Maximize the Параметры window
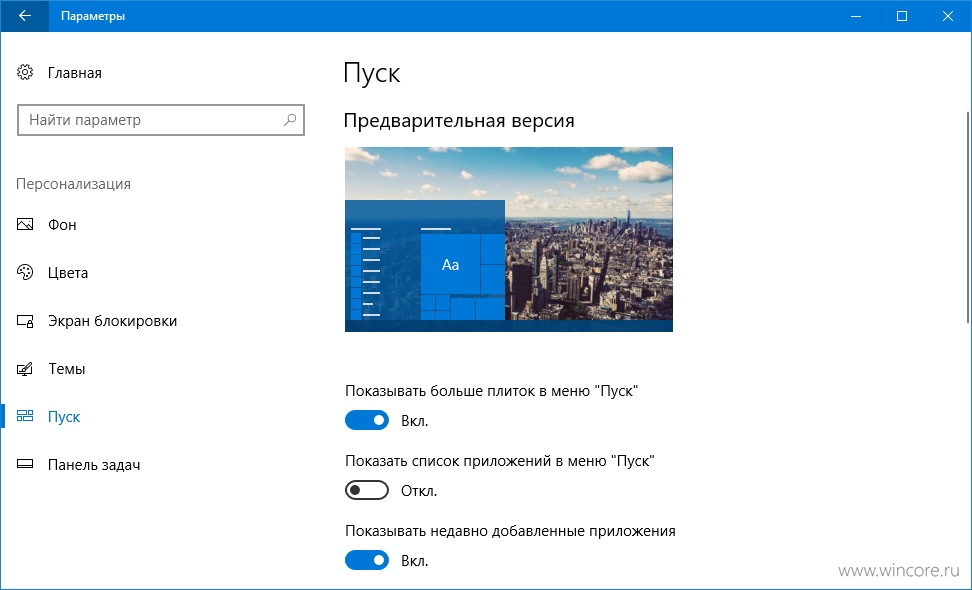 pyautogui.click(x=902, y=16)
